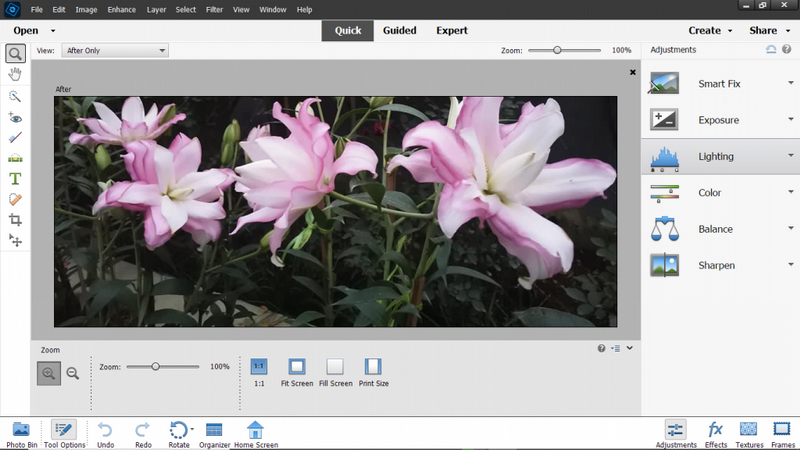
Task: Click the Exposure adjustment icon
Action: coord(664,120)
